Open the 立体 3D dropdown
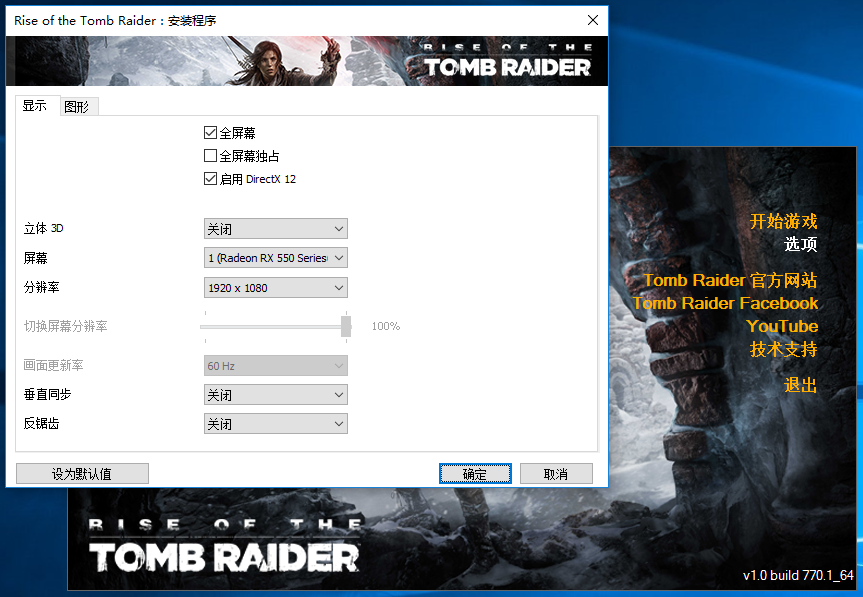 pos(276,229)
